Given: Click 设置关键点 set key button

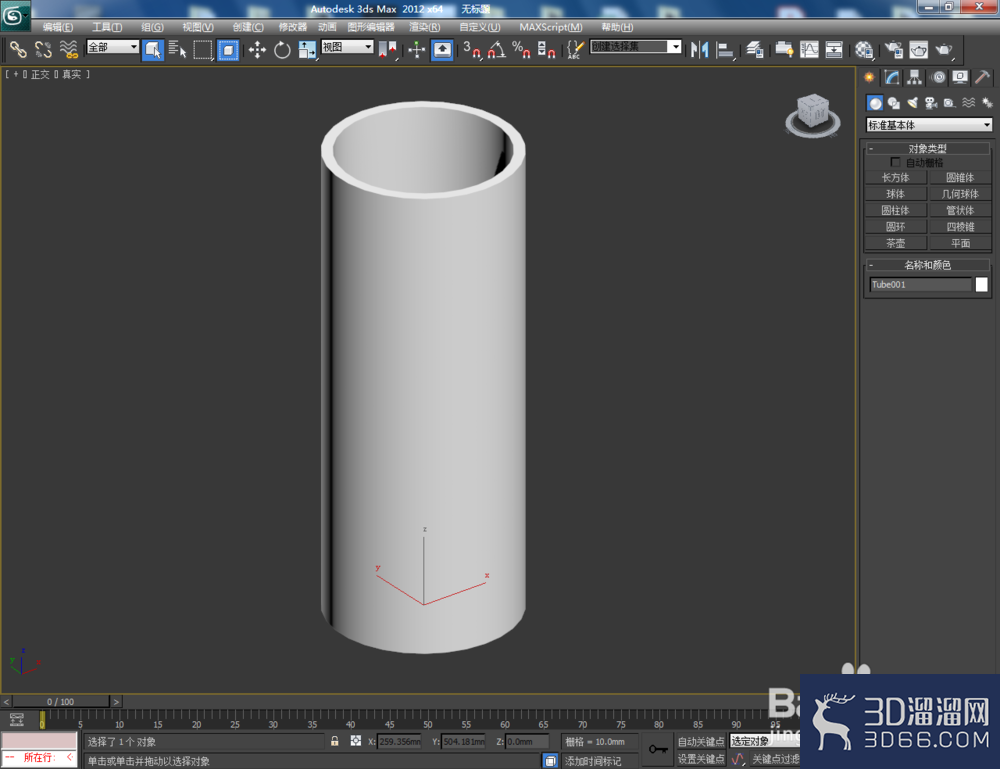Looking at the screenshot, I should (701, 759).
